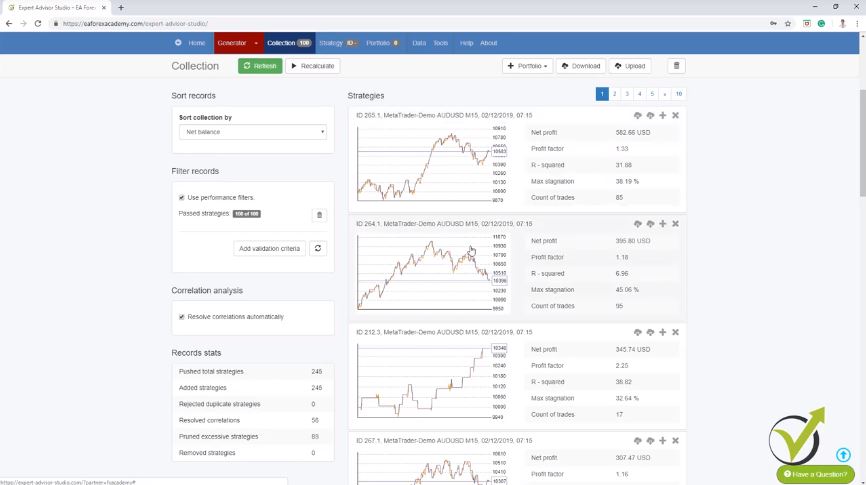The width and height of the screenshot is (866, 485).
Task: Delete passed strategies with the filter trash icon
Action: click(x=319, y=214)
